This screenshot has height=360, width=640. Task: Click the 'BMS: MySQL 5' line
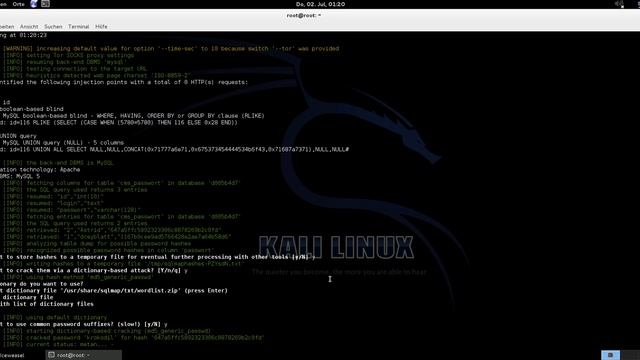(x=20, y=176)
